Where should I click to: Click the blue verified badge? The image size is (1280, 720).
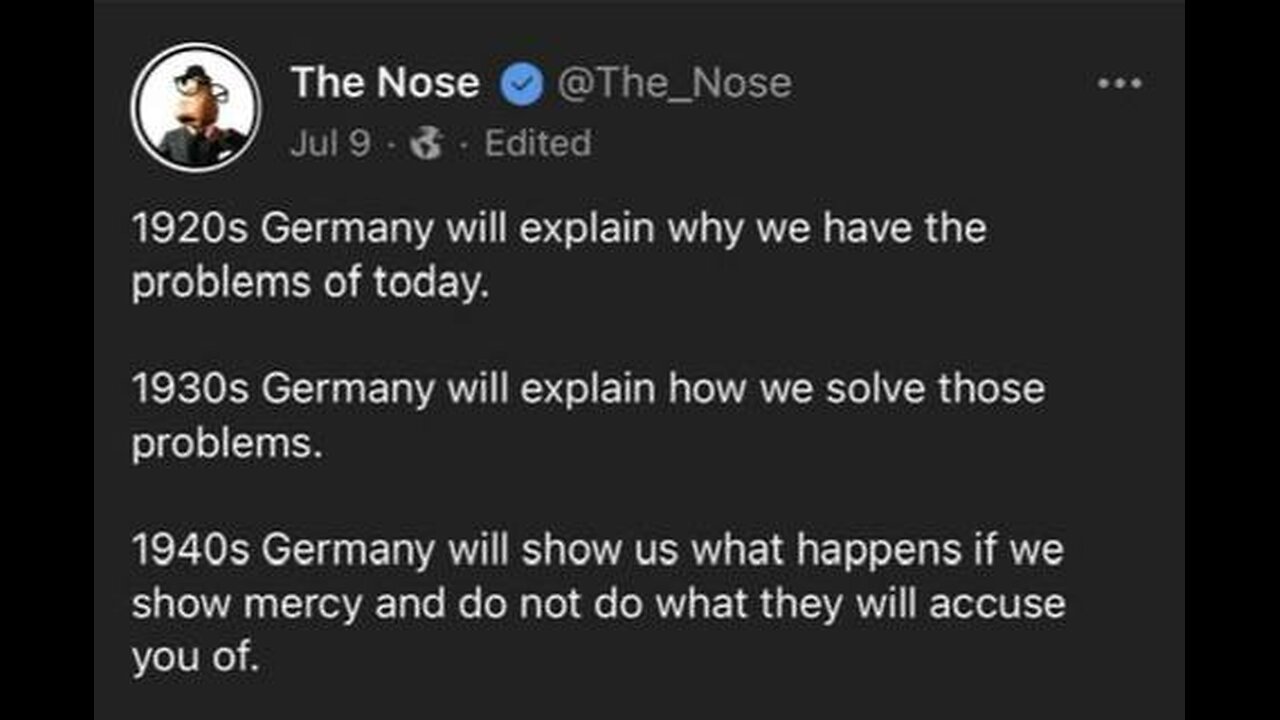click(x=520, y=85)
